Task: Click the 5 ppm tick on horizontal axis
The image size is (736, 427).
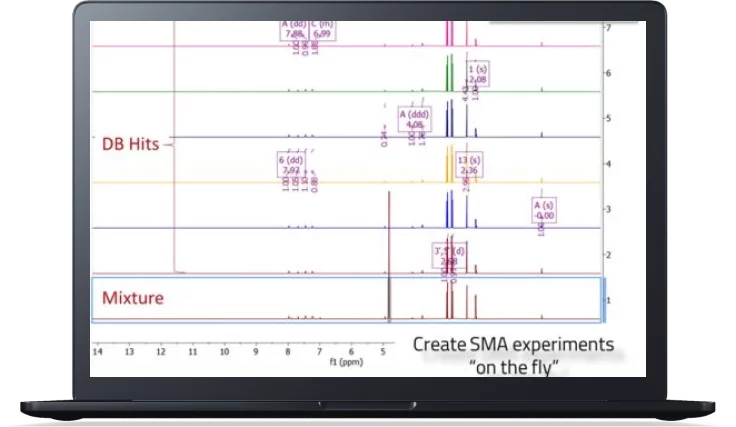Action: tap(383, 351)
